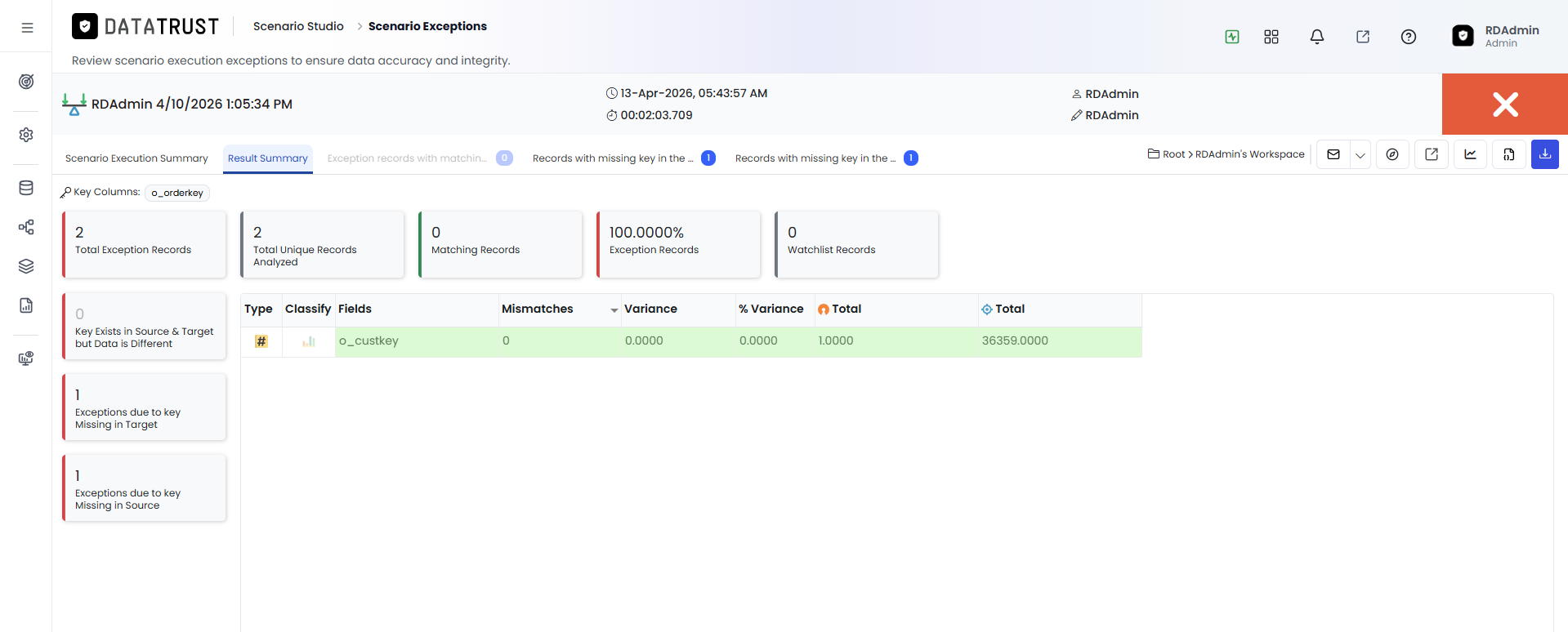Click the open in new window button

1432,154
